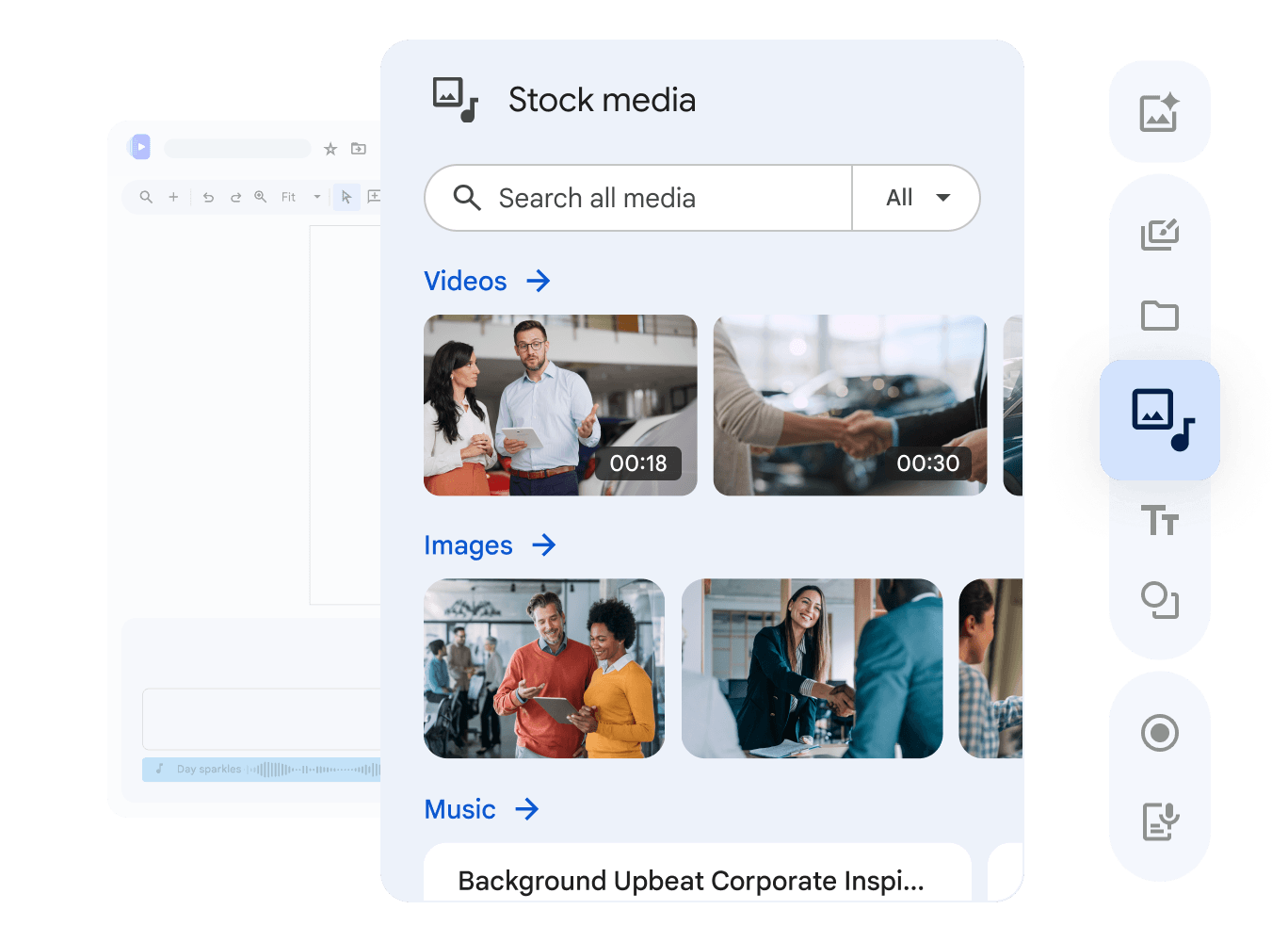Star the document in title bar

click(x=330, y=149)
